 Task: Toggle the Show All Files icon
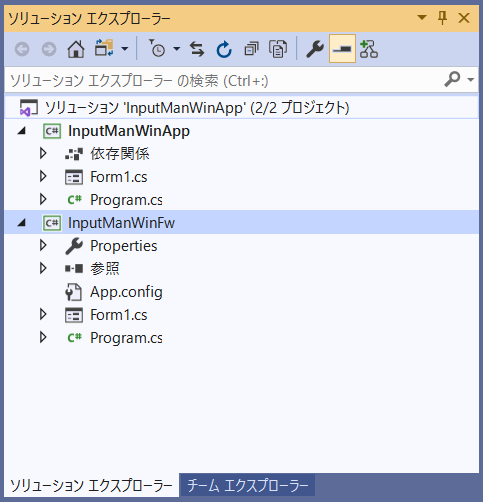point(278,49)
